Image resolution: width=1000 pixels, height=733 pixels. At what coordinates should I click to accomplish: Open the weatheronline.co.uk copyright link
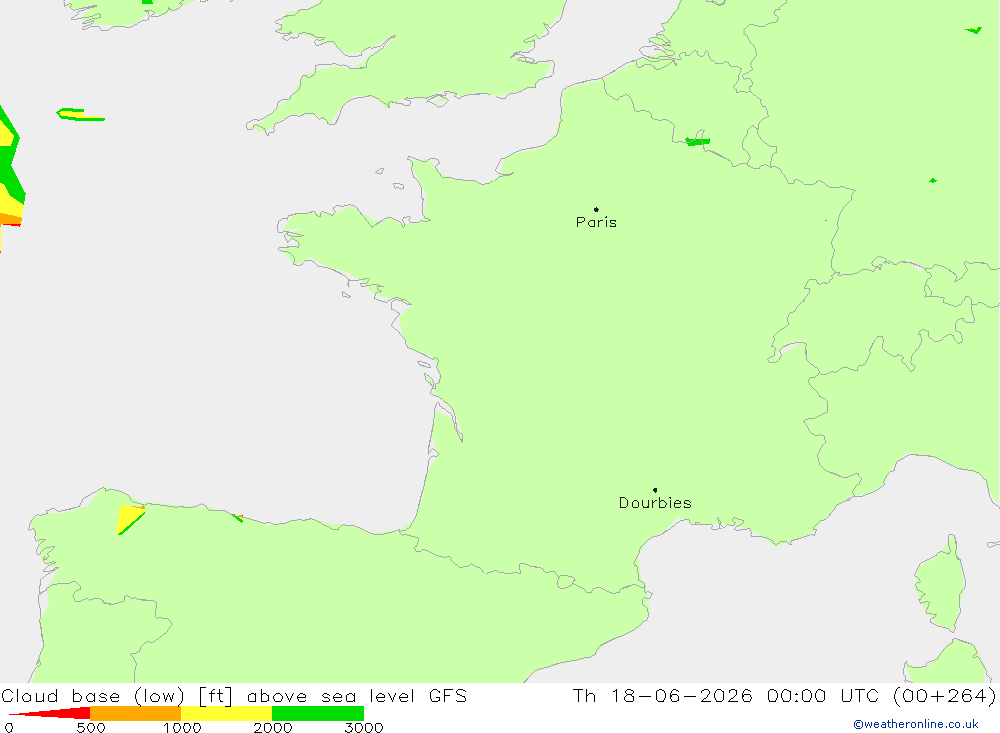pos(916,724)
